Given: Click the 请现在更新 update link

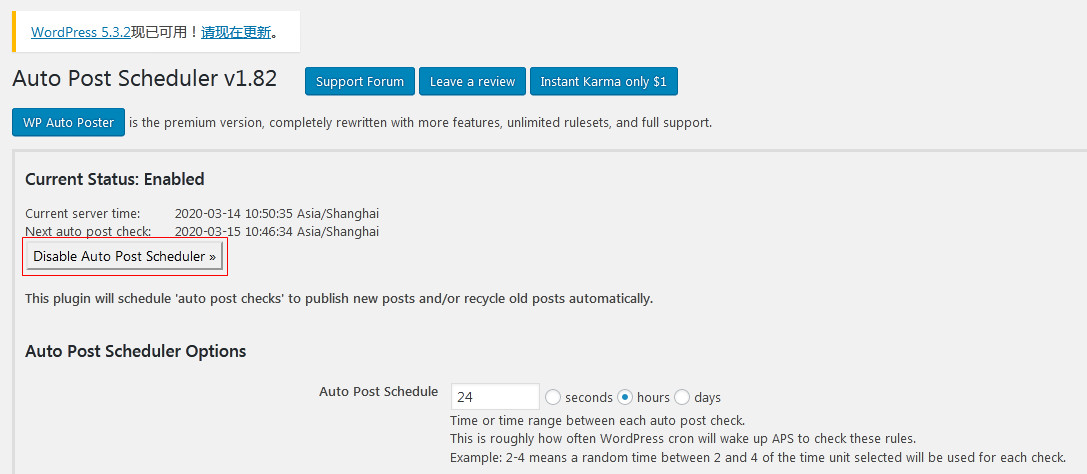Looking at the screenshot, I should pos(236,32).
